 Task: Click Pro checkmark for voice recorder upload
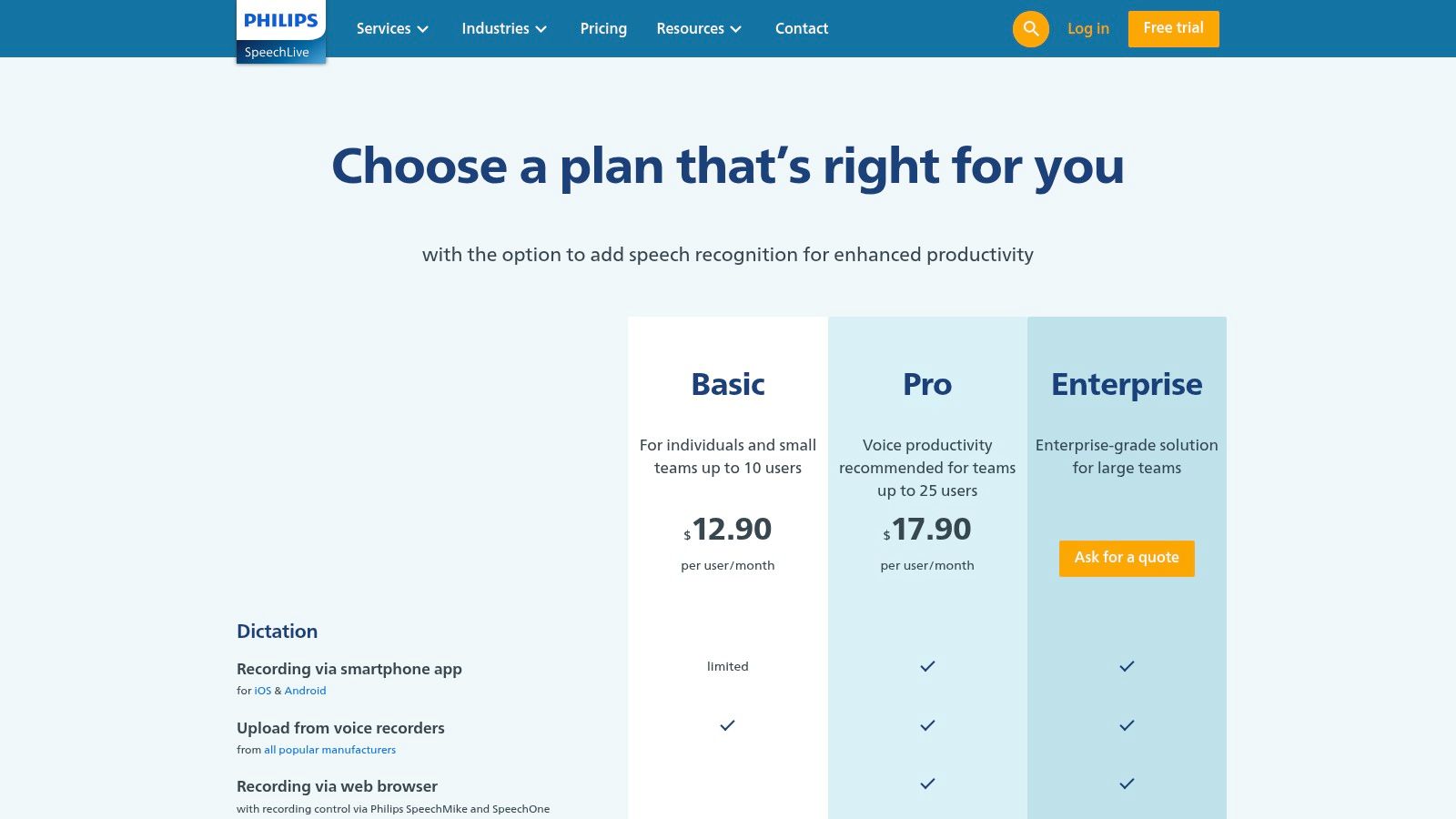coord(927,725)
